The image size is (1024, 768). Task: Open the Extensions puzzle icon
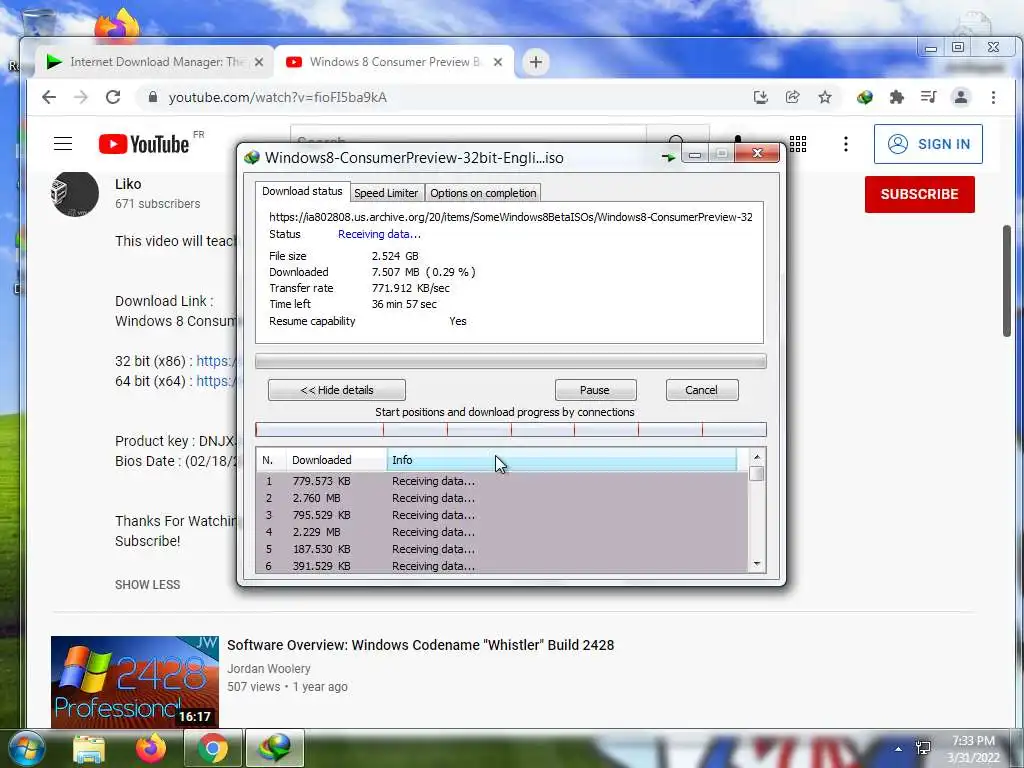tap(897, 97)
